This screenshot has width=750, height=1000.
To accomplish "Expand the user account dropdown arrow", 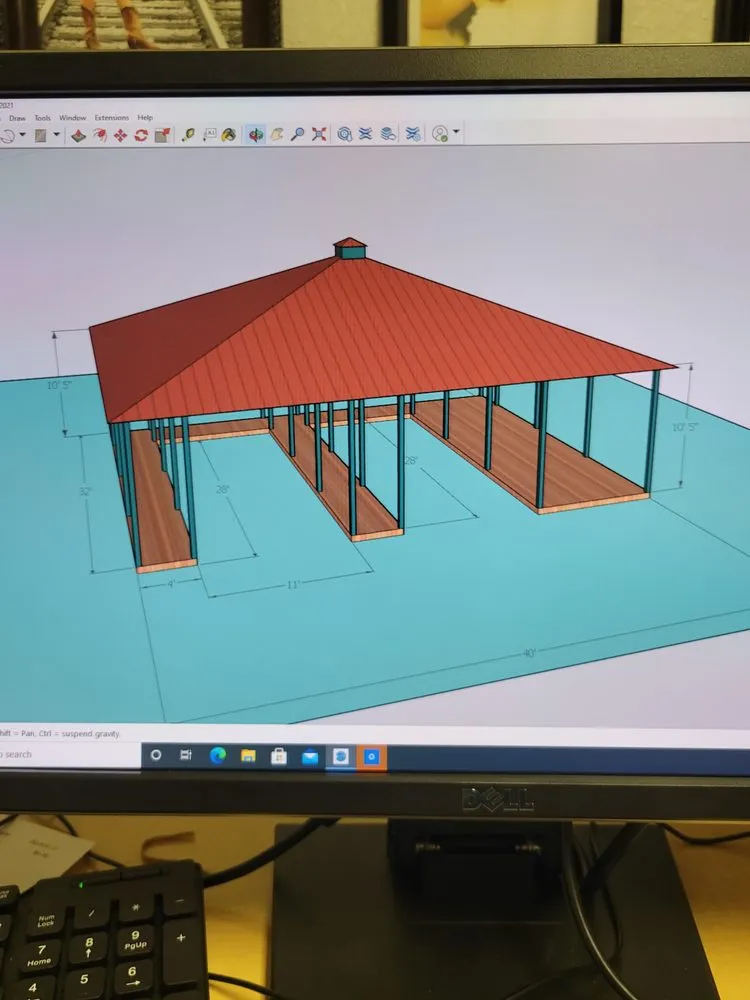I will click(457, 133).
